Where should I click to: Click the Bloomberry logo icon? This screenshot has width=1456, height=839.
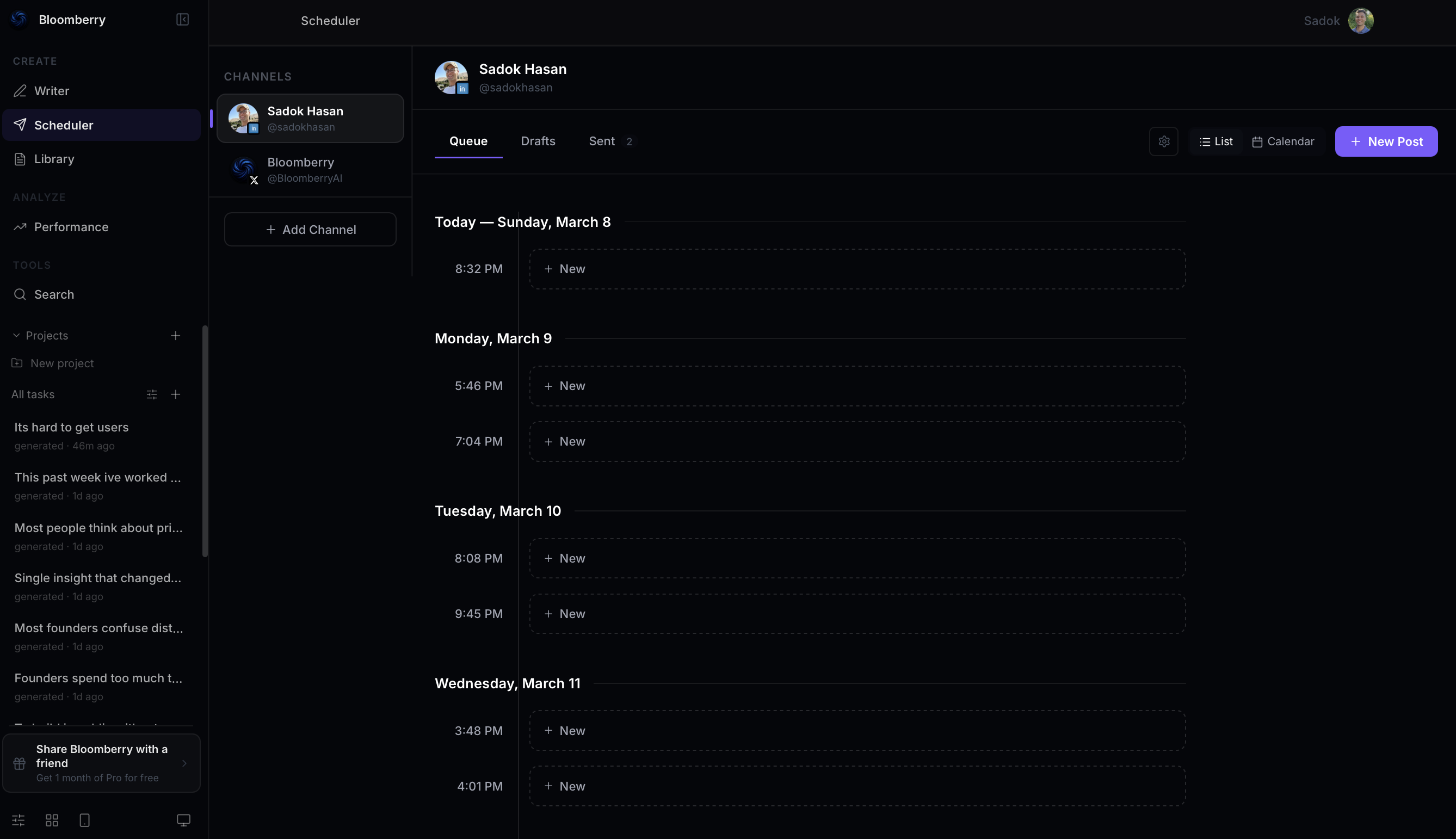[x=19, y=19]
